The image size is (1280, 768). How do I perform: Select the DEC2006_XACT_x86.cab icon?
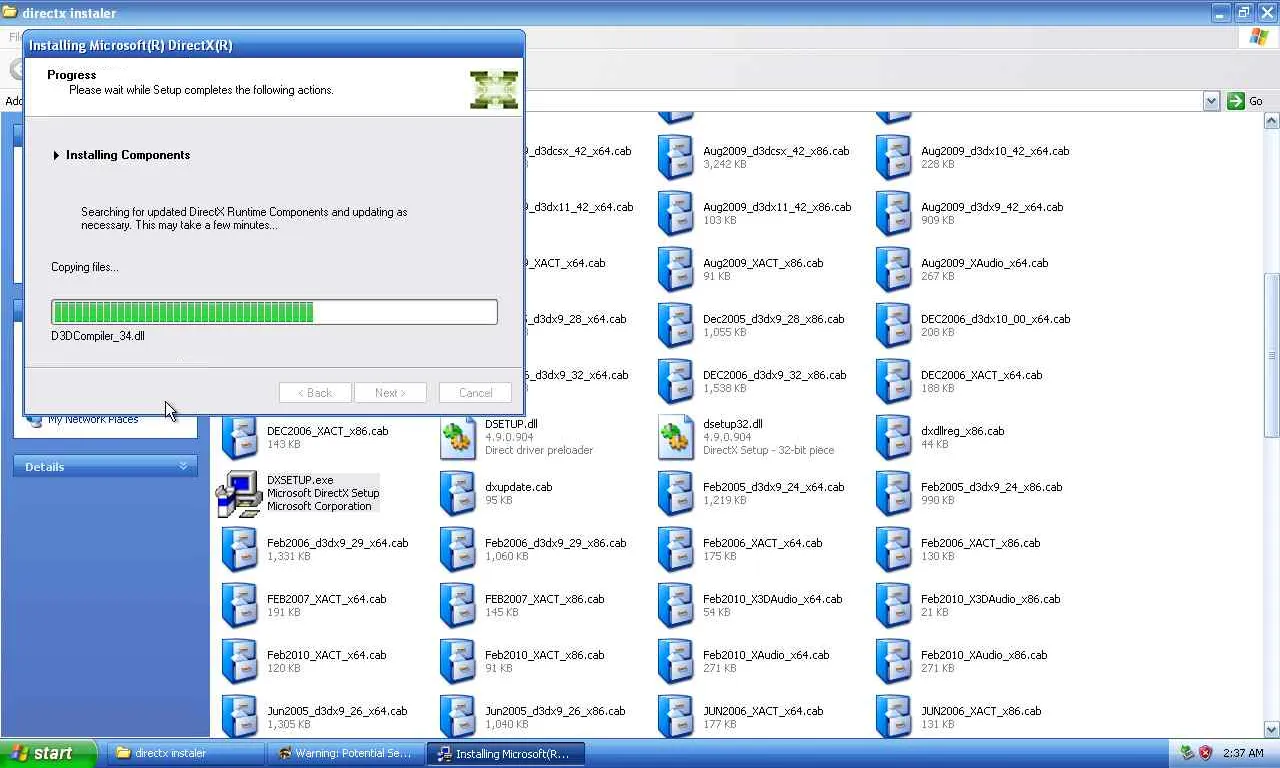coord(240,437)
